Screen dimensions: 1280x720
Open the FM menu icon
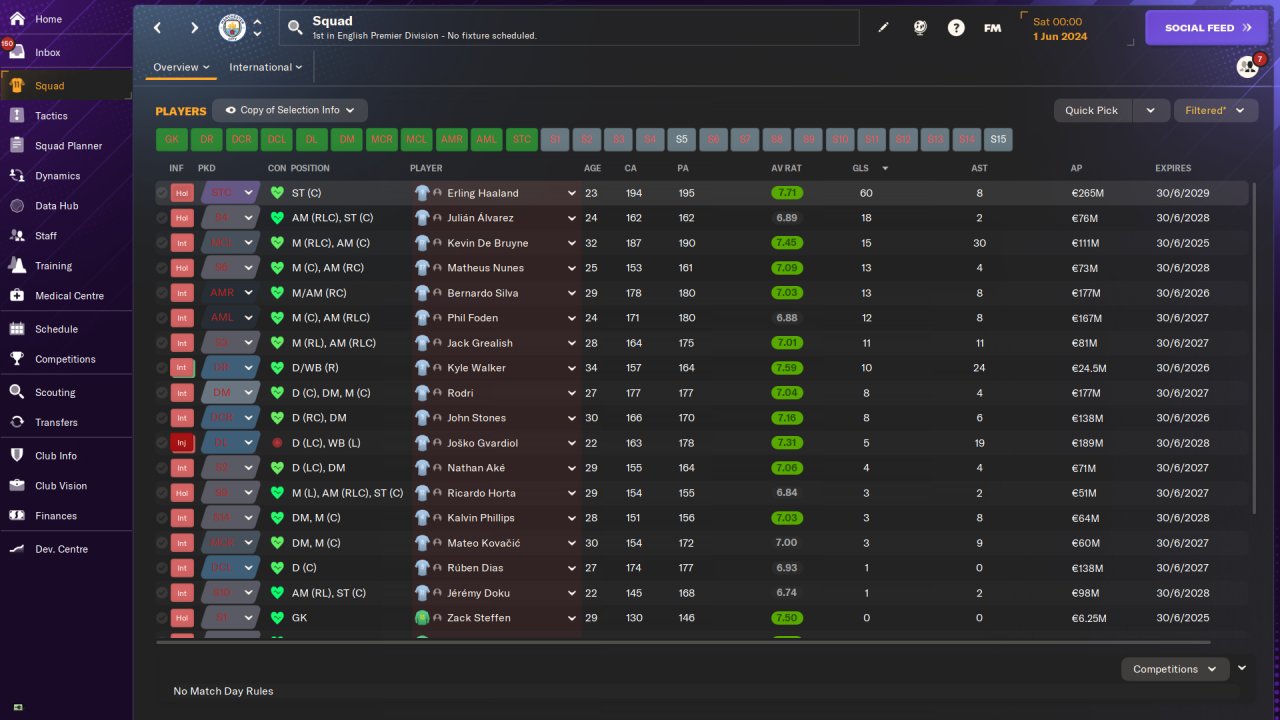point(992,28)
